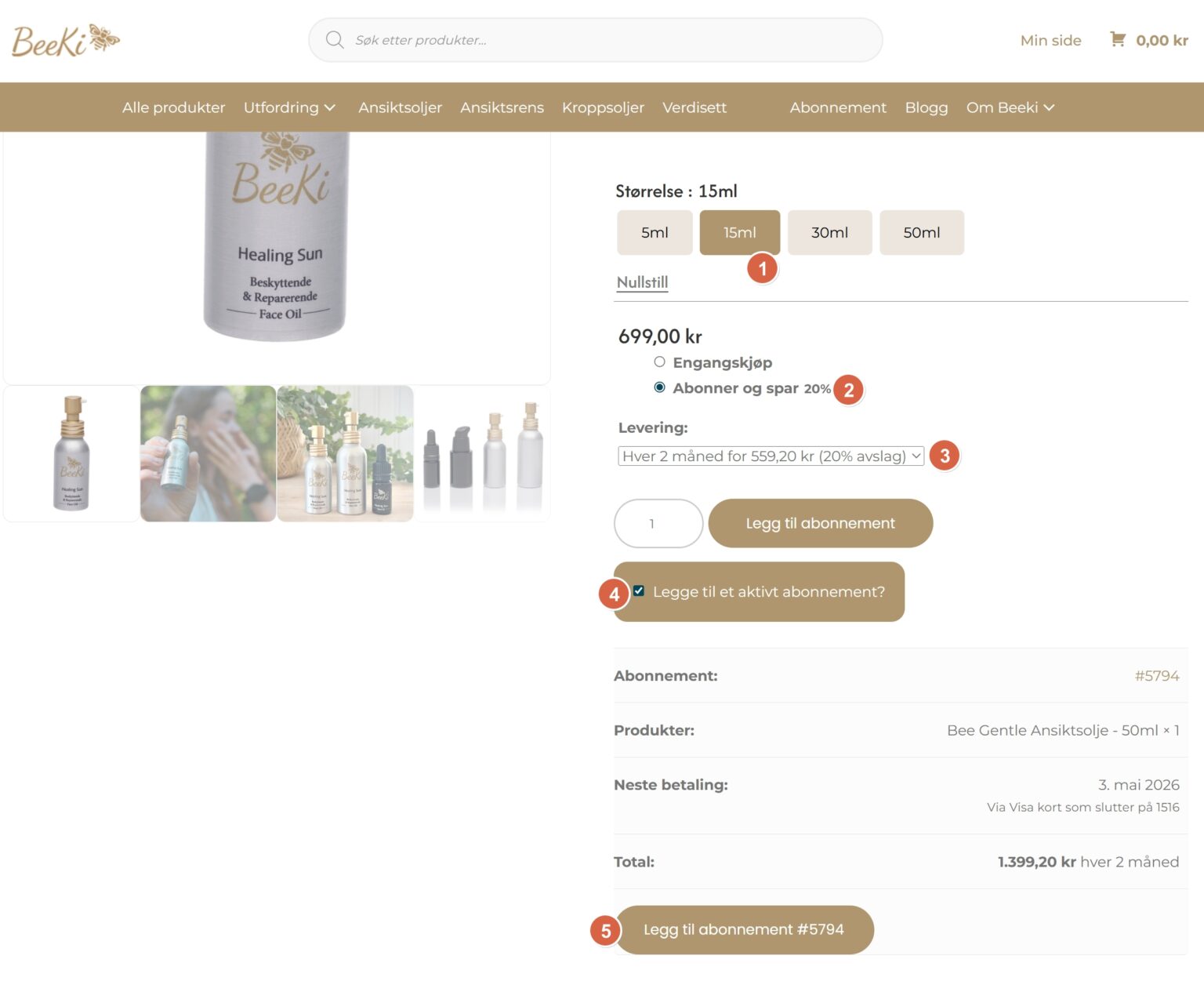Click the red step 5 badge

[605, 931]
